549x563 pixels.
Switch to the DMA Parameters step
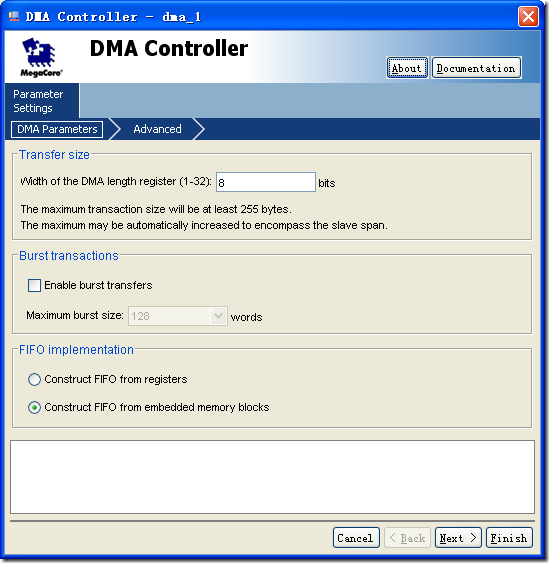[57, 129]
